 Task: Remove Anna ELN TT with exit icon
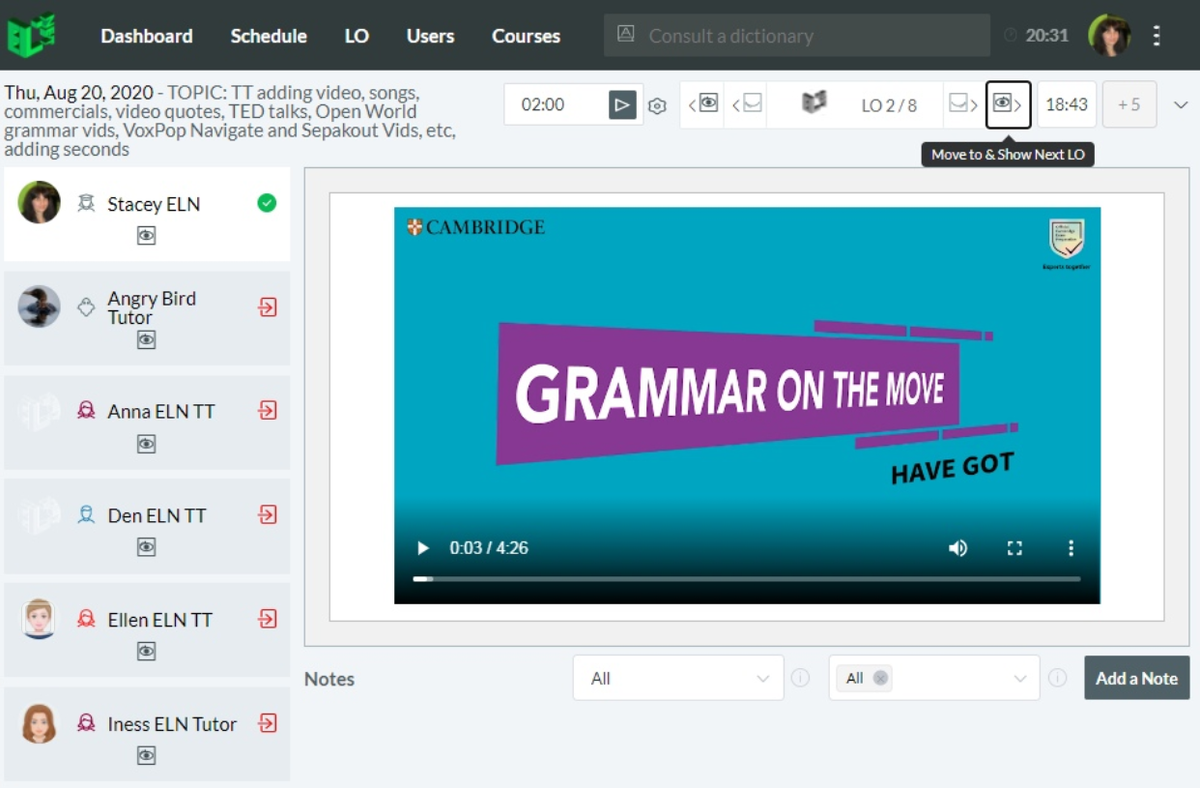[x=267, y=410]
